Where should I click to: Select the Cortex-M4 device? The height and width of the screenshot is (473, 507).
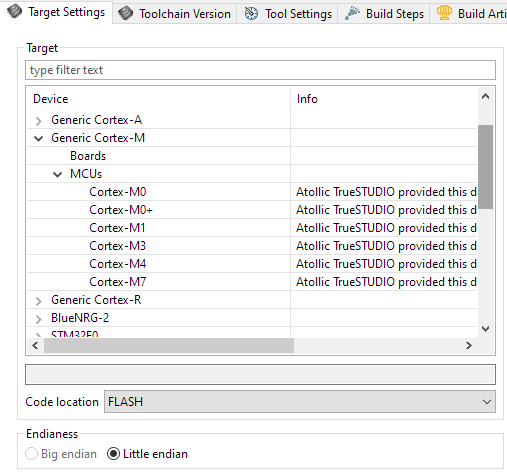[x=118, y=264]
